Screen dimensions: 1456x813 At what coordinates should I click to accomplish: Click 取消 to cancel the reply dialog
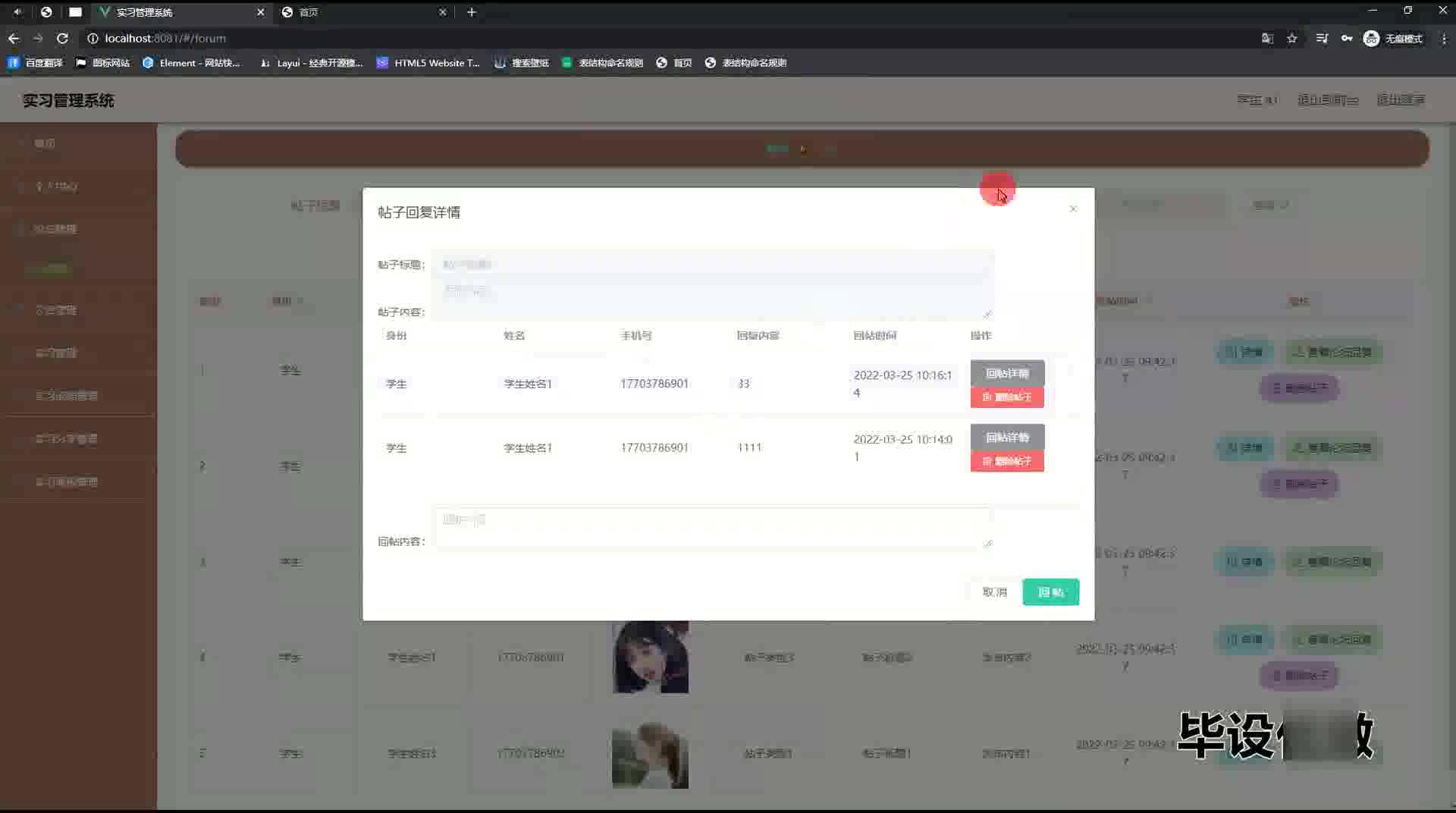[x=995, y=592]
